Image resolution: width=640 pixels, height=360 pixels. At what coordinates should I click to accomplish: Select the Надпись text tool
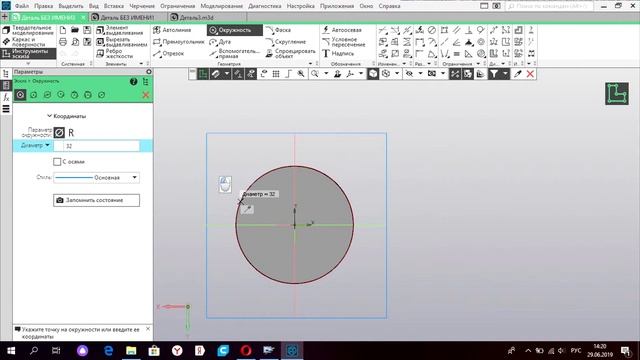point(338,53)
